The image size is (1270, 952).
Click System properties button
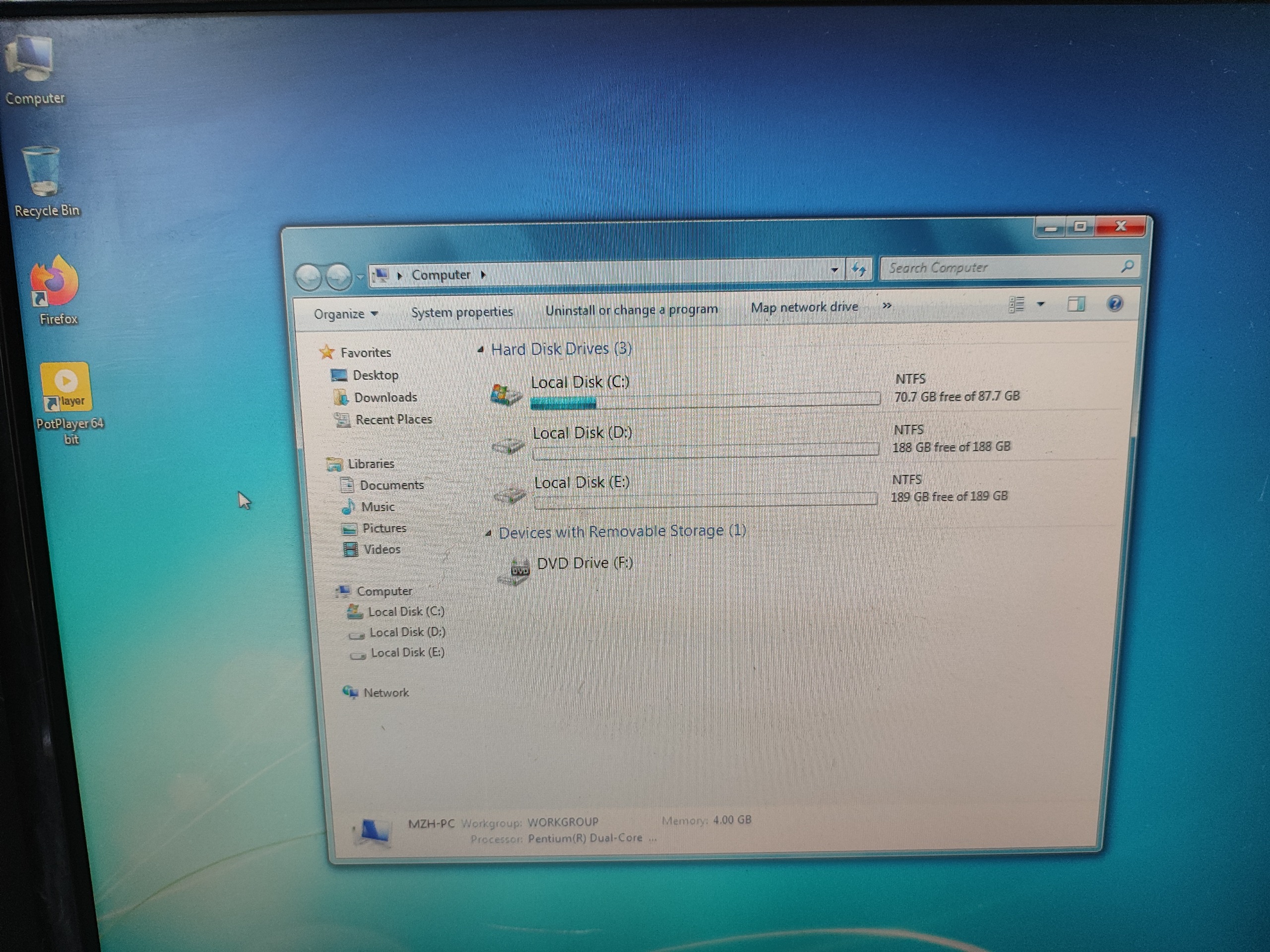(x=461, y=311)
